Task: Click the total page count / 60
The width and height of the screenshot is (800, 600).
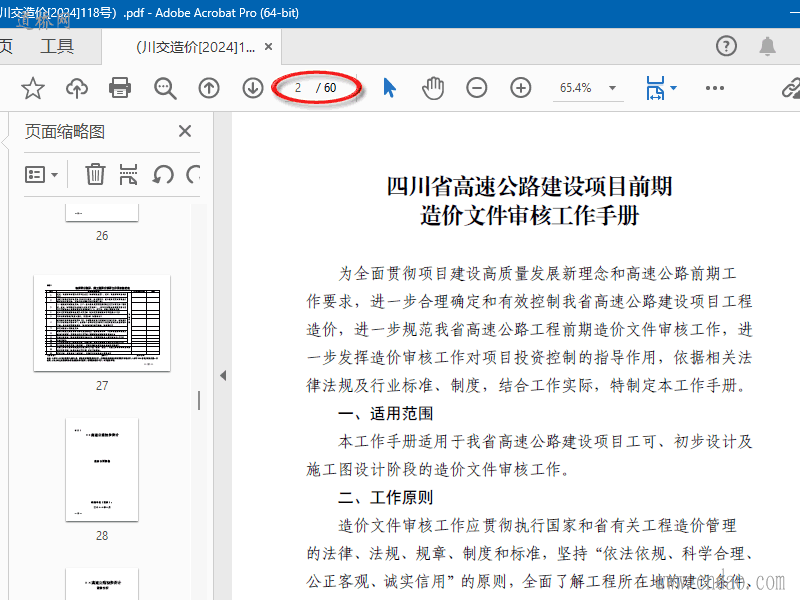Action: click(326, 88)
